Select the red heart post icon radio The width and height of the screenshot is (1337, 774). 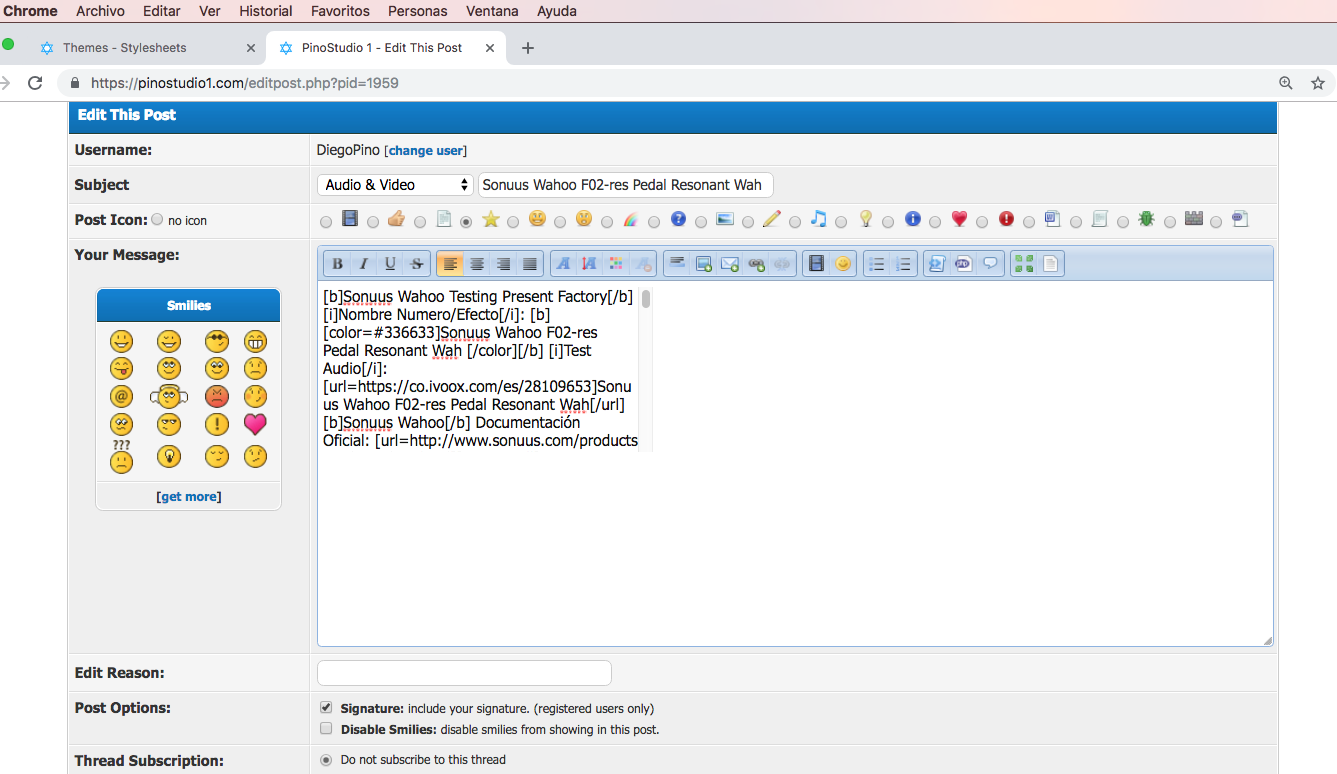(935, 222)
